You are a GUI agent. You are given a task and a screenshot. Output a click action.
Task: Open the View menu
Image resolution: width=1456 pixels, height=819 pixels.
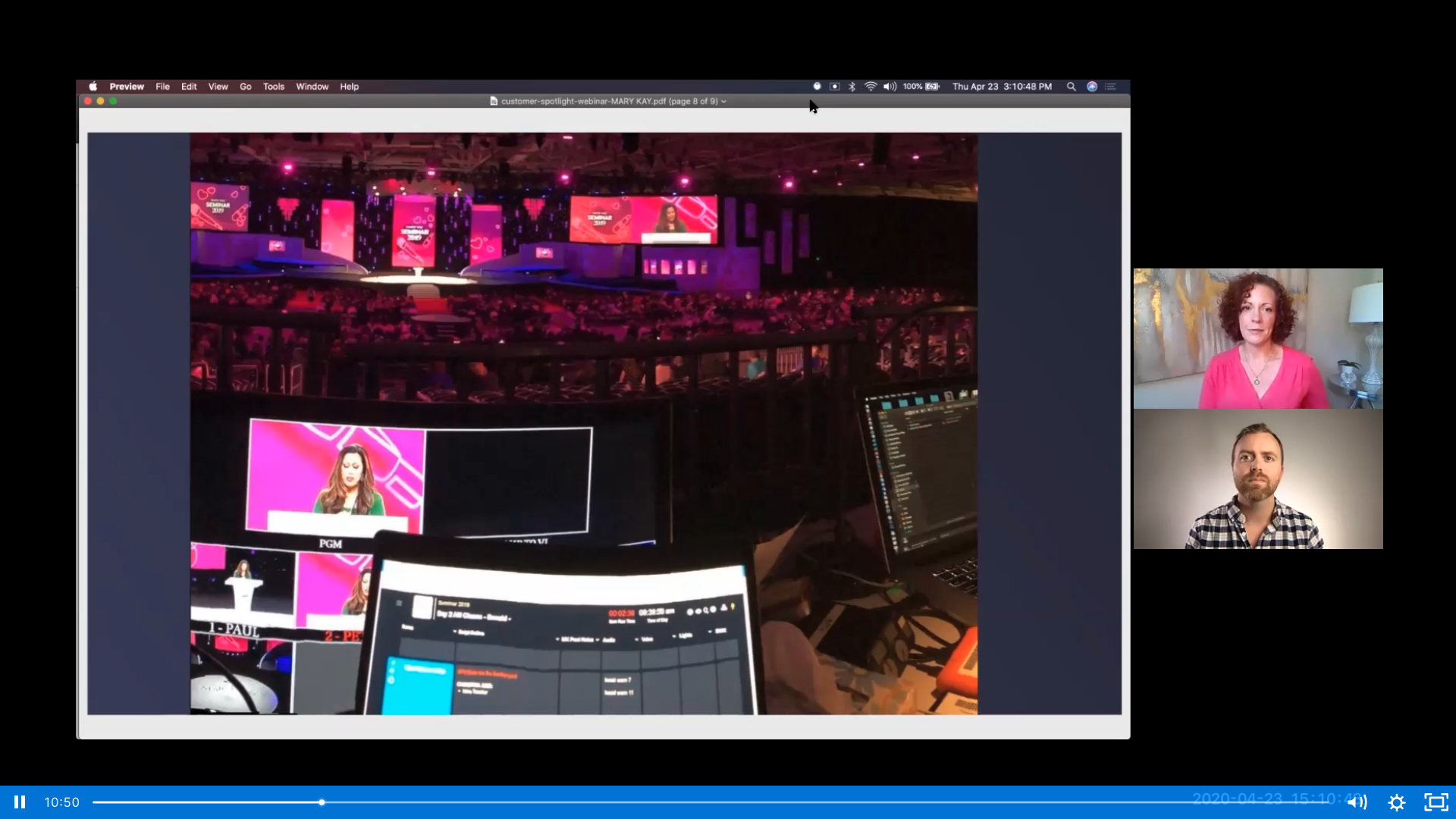click(218, 86)
